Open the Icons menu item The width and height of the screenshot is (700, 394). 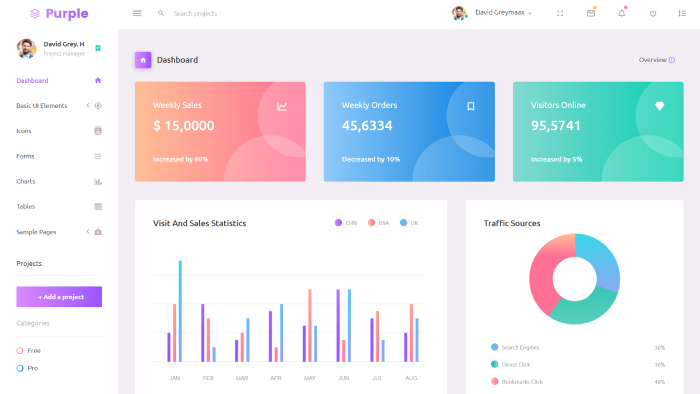coord(59,131)
